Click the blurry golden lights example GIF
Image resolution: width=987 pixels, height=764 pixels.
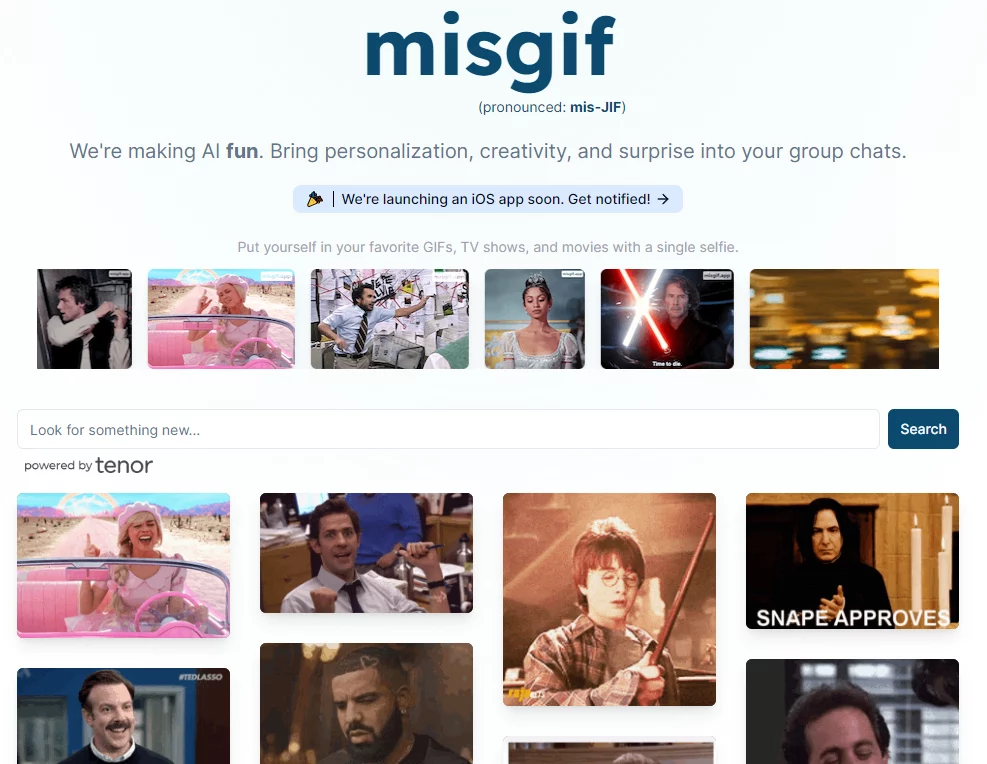[x=844, y=319]
